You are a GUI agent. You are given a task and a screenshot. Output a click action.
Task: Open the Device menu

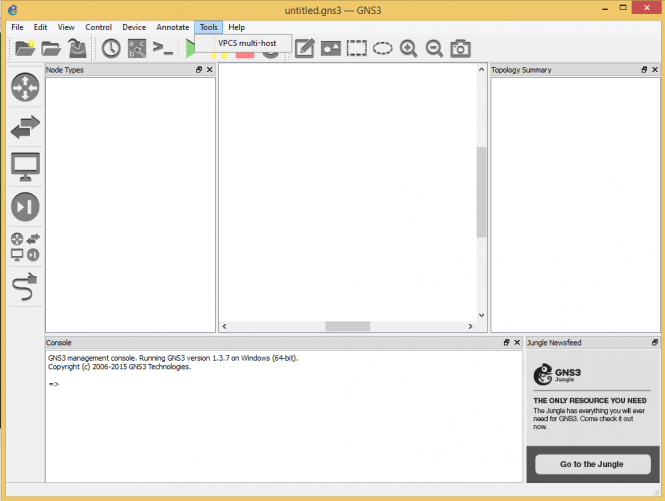pos(134,27)
